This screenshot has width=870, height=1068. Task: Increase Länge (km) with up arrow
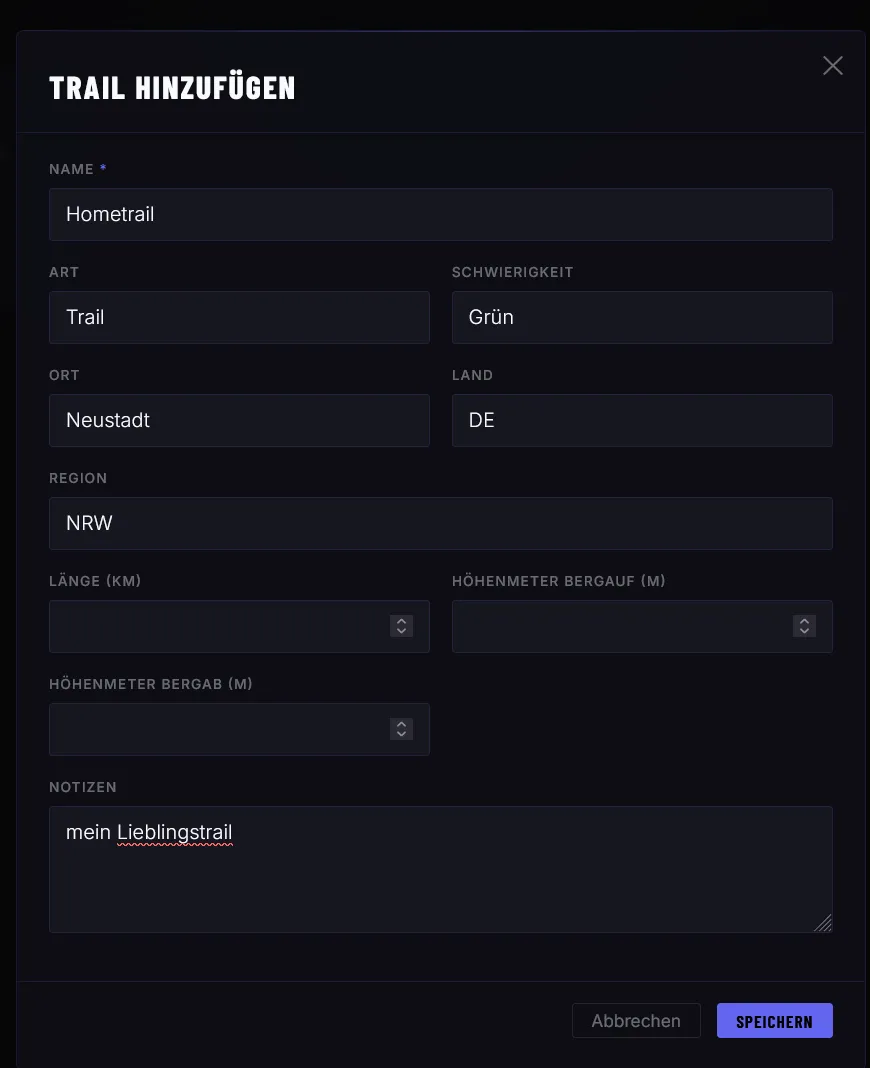(x=402, y=621)
